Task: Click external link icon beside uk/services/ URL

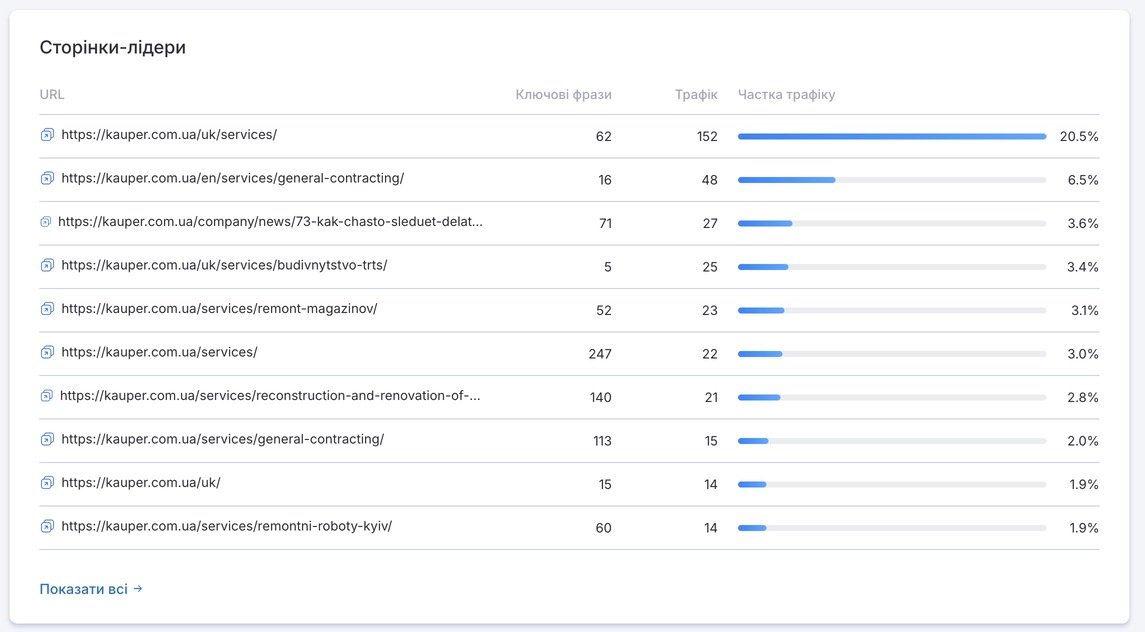Action: (47, 135)
